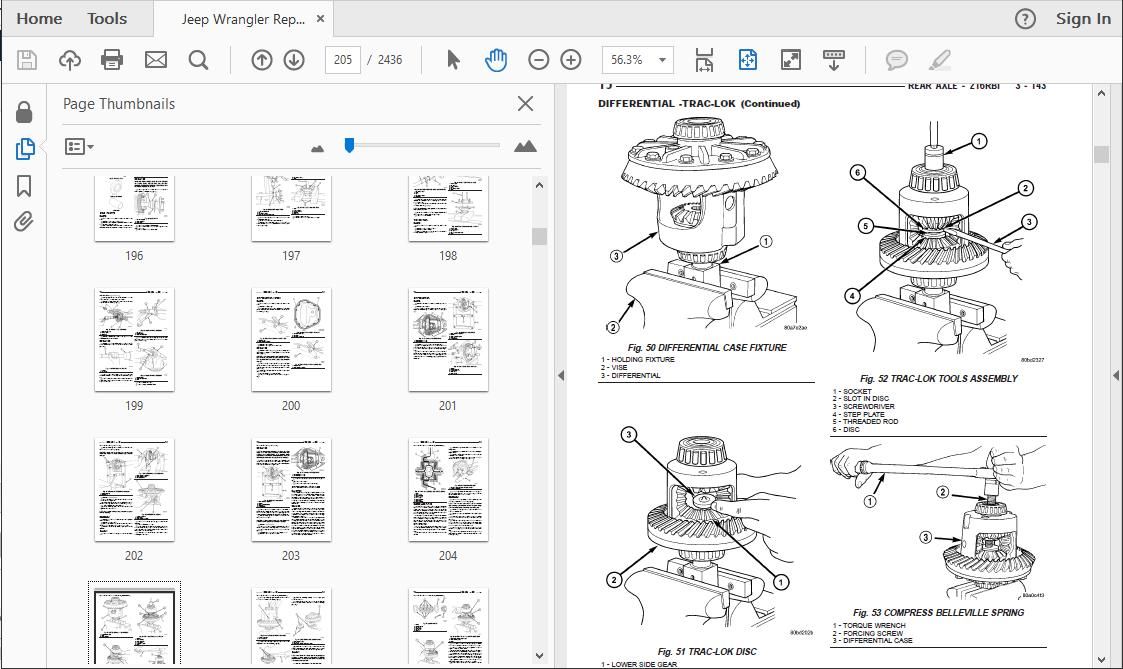Screen dimensions: 1123x669
Task: Open Bookmarks panel icon
Action: [24, 186]
